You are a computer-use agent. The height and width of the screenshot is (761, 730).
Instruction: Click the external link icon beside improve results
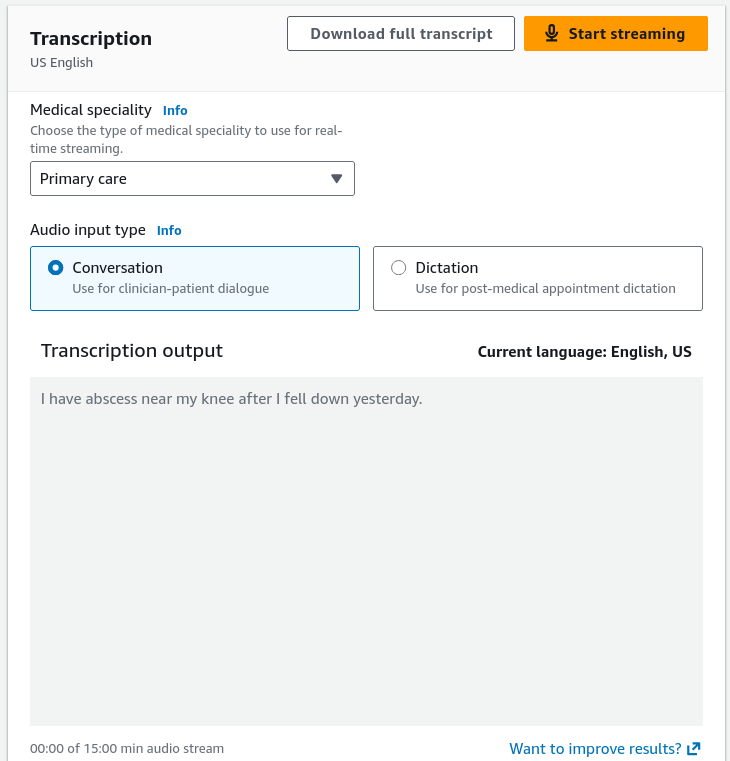pos(694,749)
